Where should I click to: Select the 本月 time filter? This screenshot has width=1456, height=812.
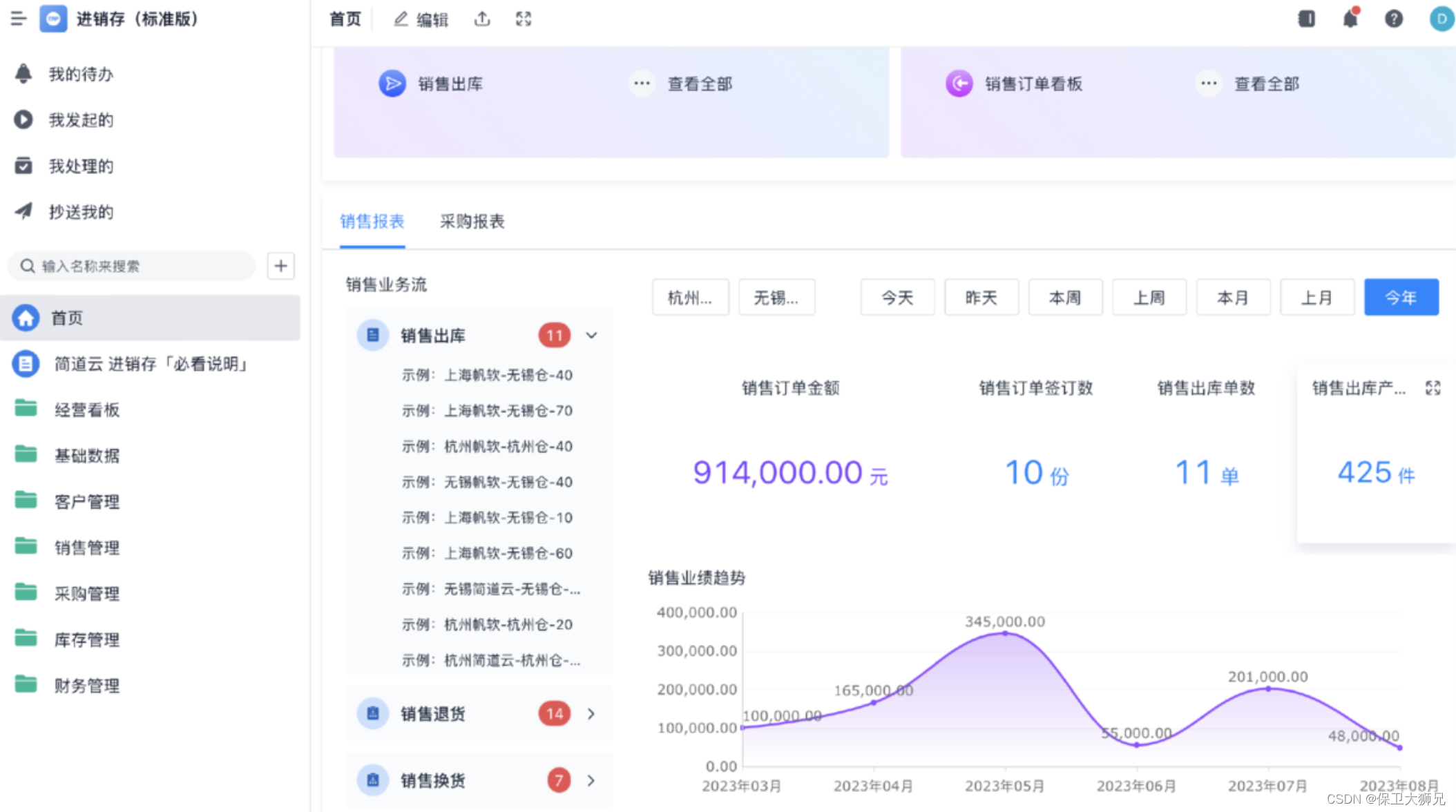(x=1233, y=298)
